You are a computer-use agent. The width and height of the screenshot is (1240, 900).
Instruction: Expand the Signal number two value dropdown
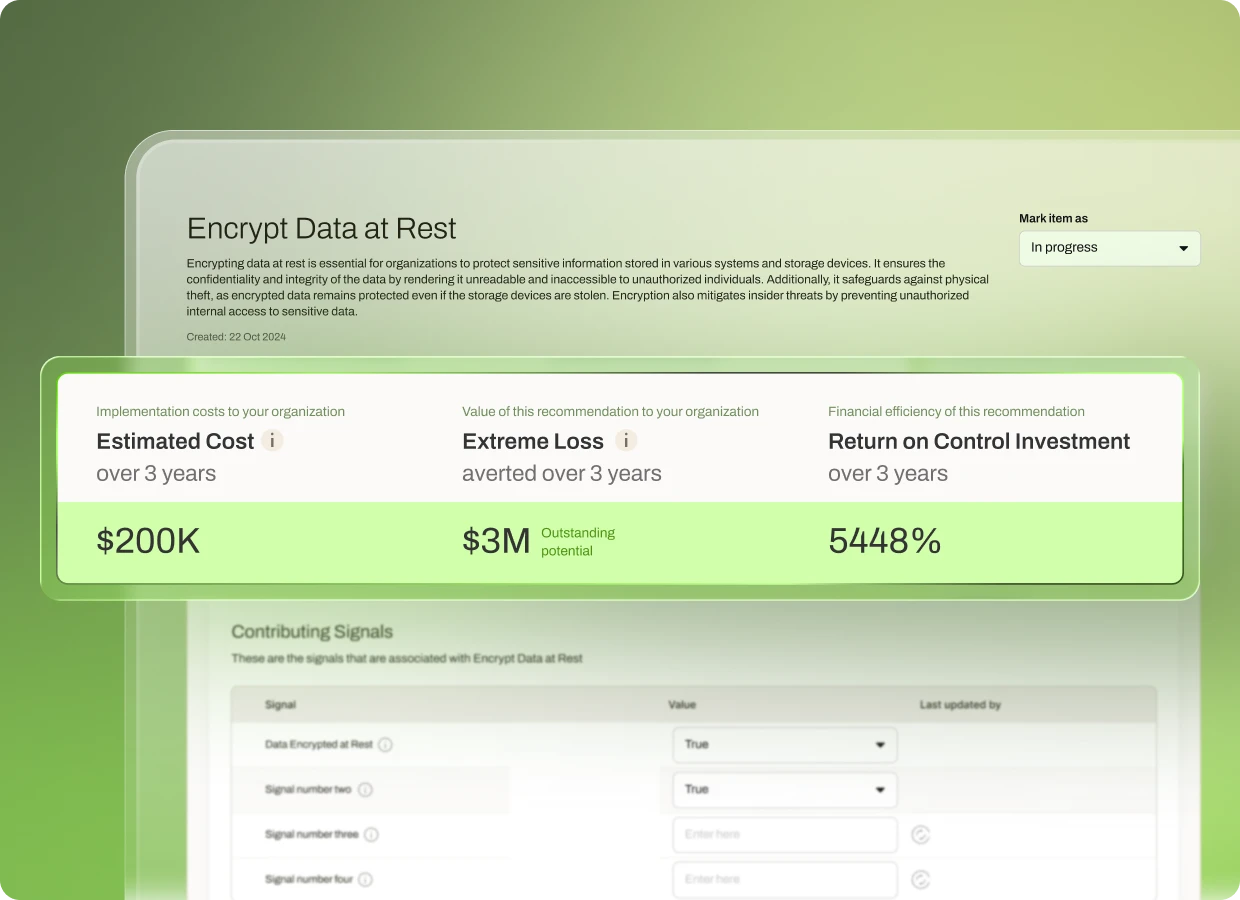[784, 790]
